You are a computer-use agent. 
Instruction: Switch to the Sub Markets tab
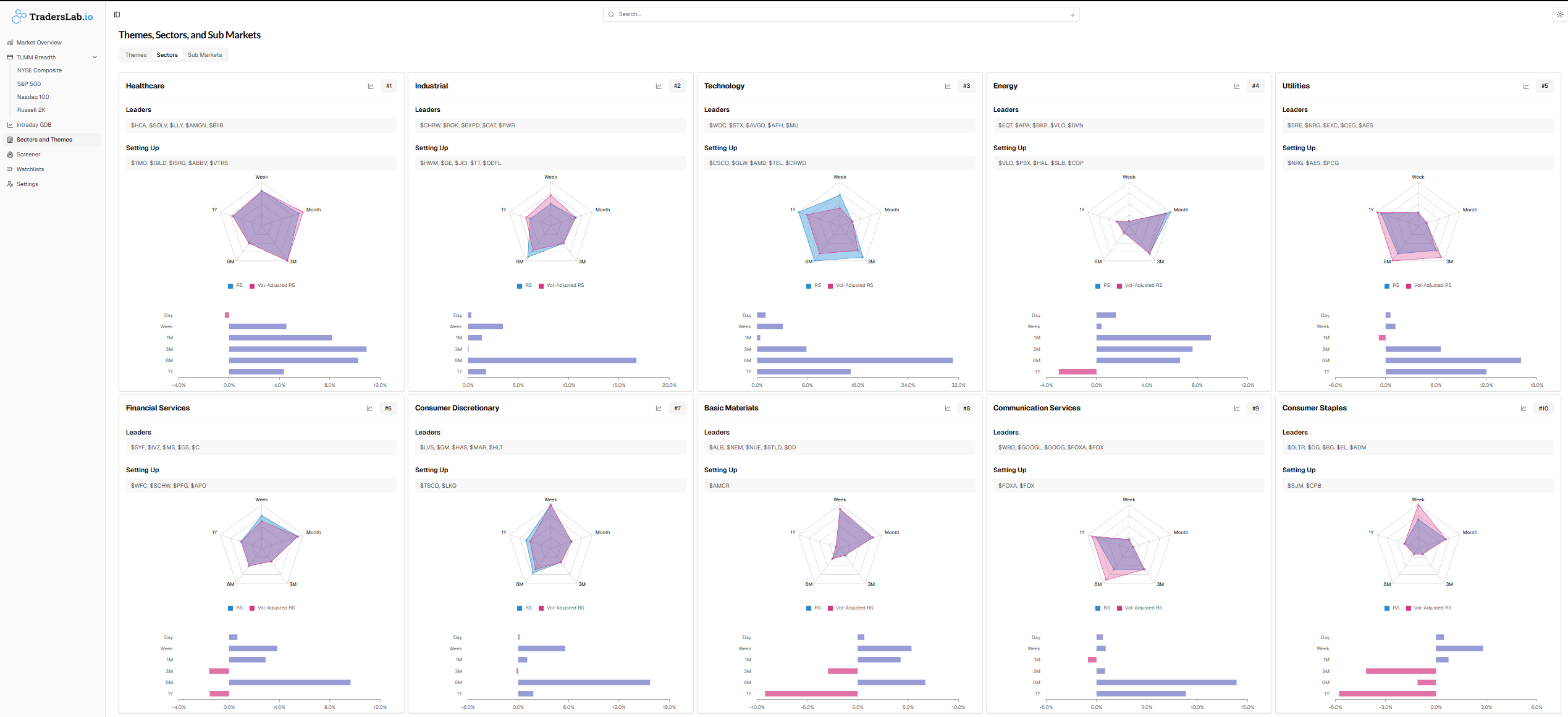(x=204, y=55)
